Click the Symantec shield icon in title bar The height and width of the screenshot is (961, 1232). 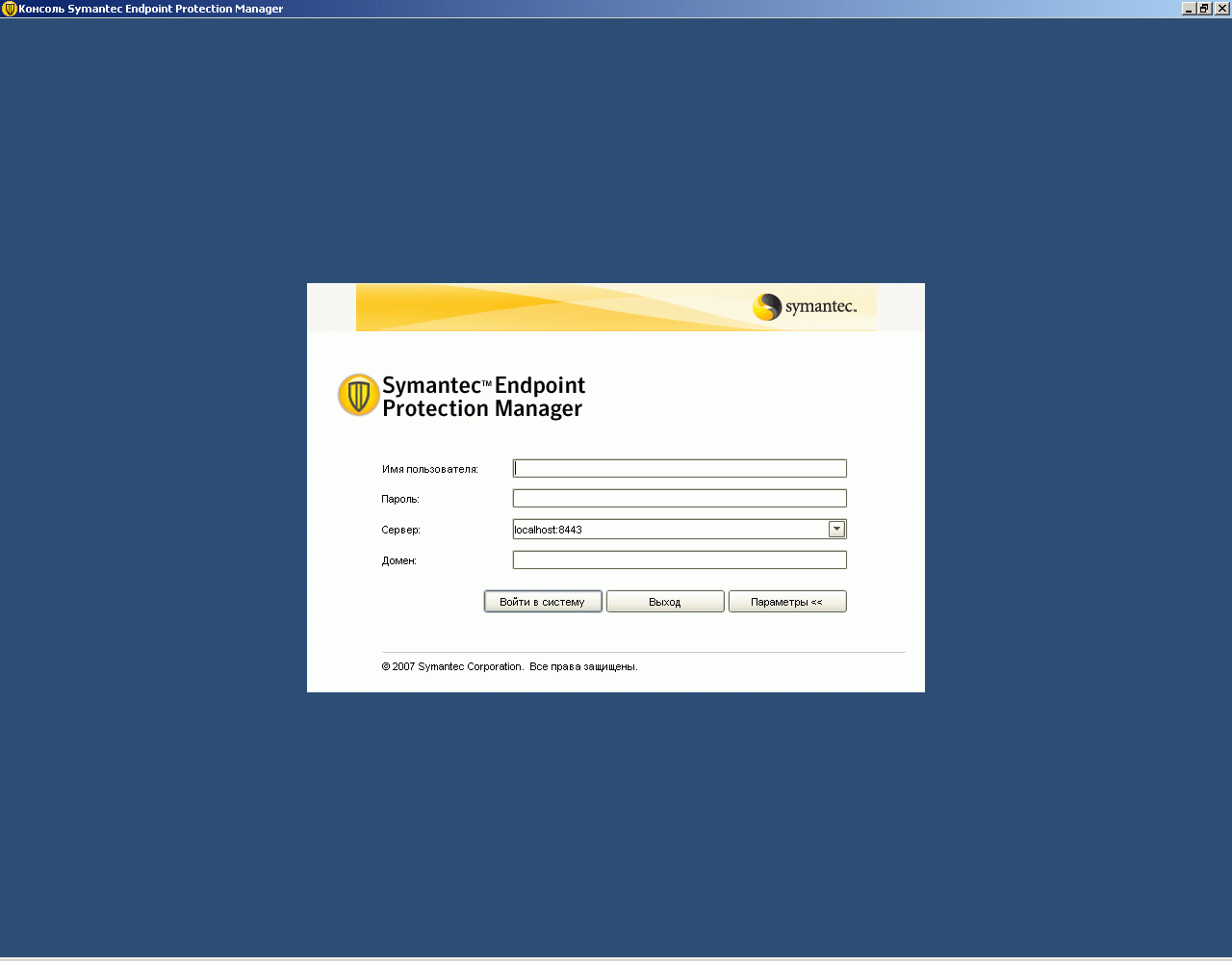(x=10, y=9)
